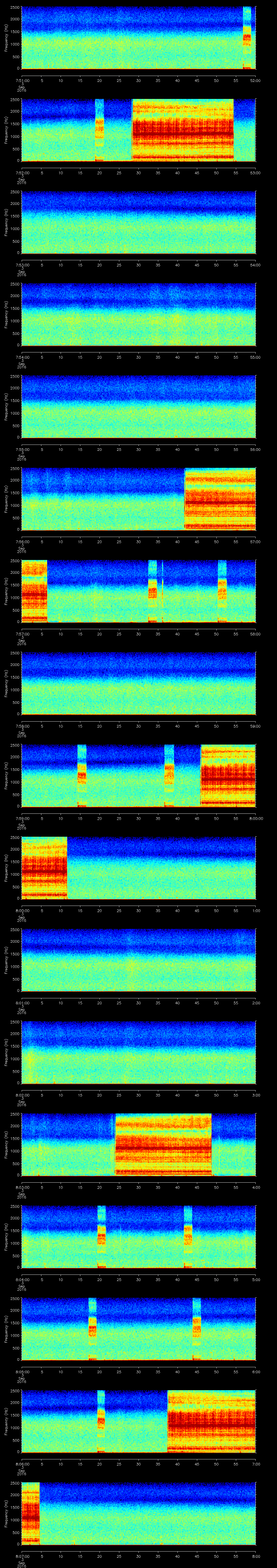Click the broadband block starting the 8:07:00 spectrogram
The width and height of the screenshot is (277, 1568).
pyautogui.click(x=31, y=1513)
